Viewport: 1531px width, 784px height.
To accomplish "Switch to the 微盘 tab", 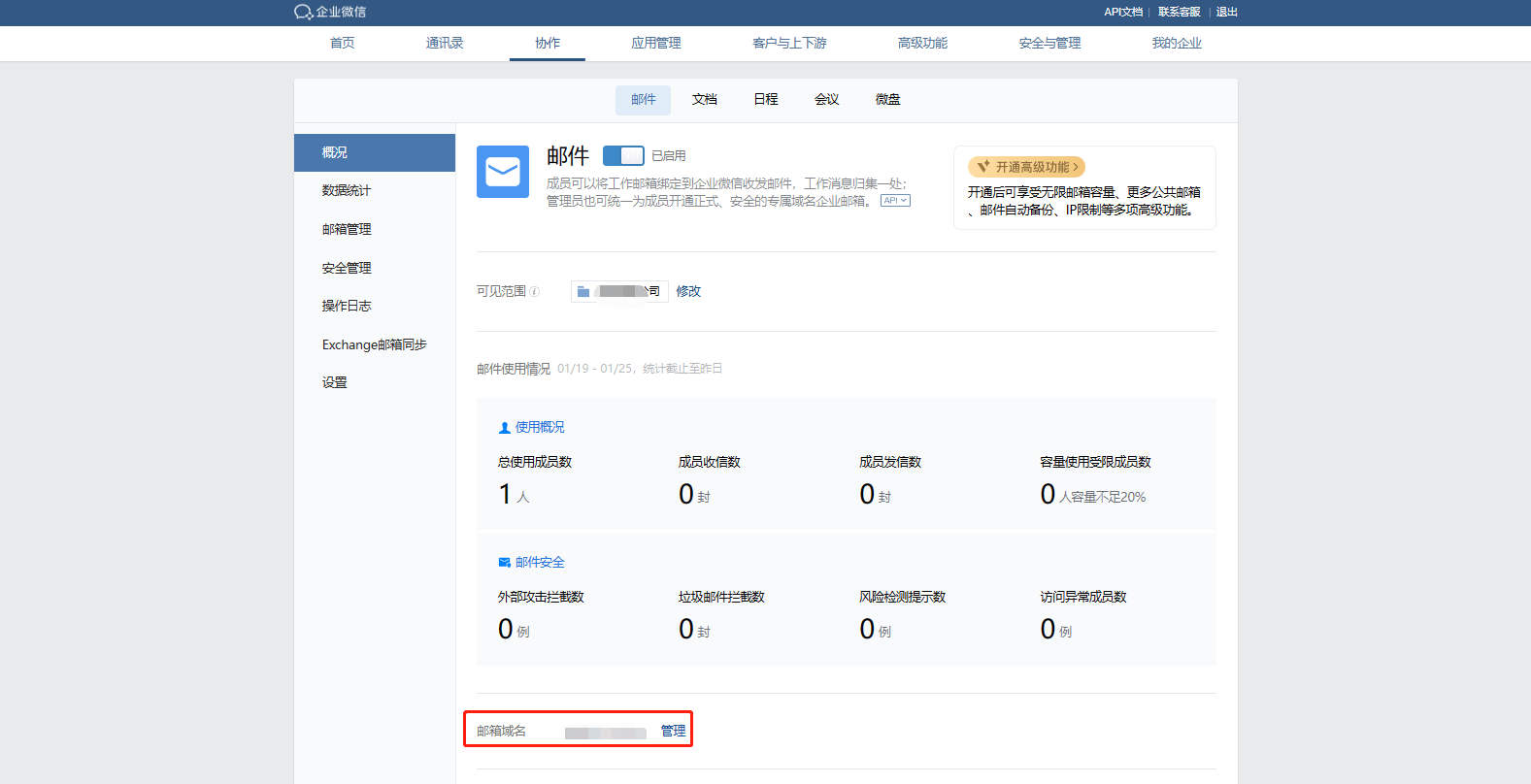I will point(887,99).
